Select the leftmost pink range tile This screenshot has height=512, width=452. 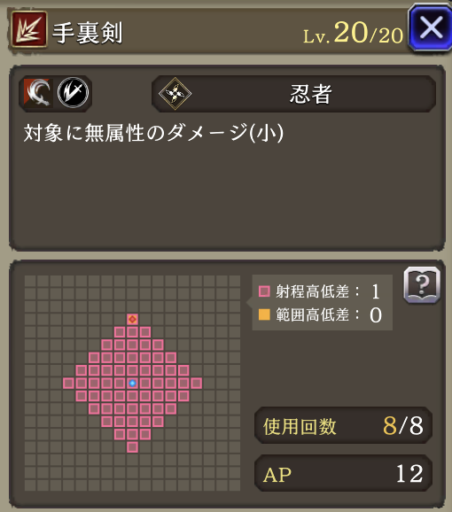click(68, 383)
